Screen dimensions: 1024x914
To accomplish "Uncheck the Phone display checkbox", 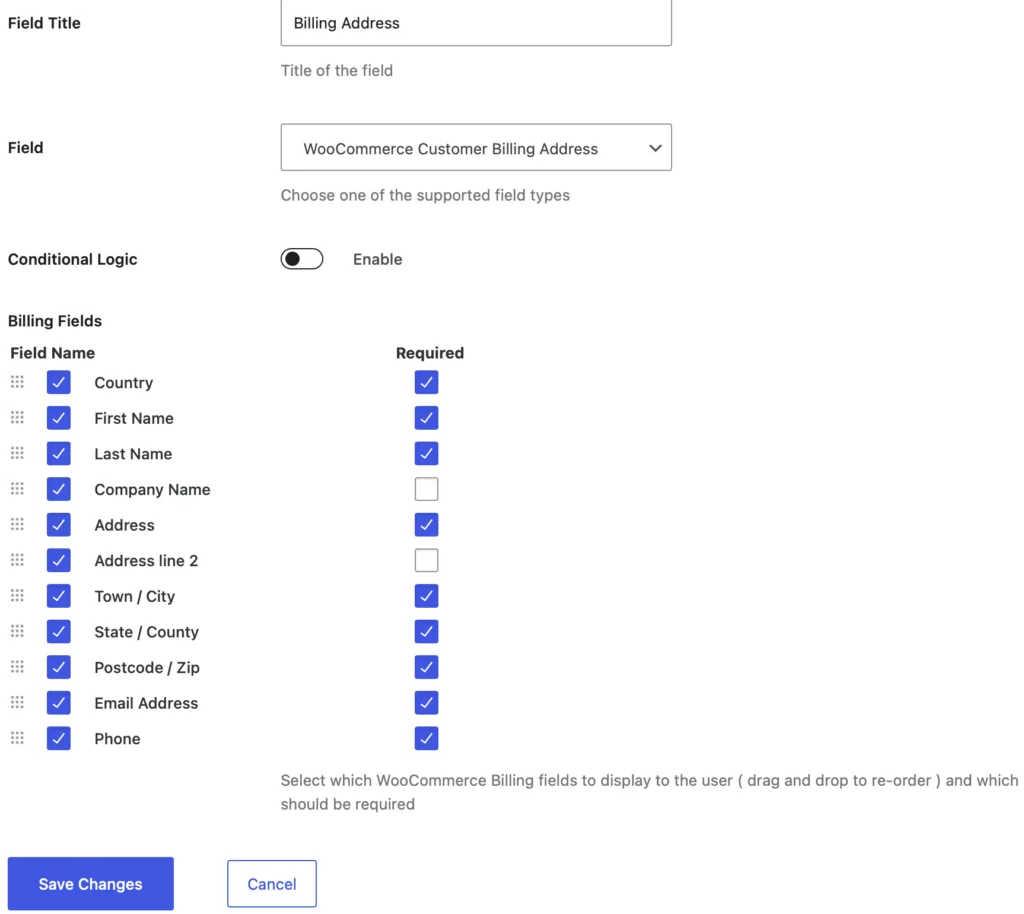I will (59, 738).
